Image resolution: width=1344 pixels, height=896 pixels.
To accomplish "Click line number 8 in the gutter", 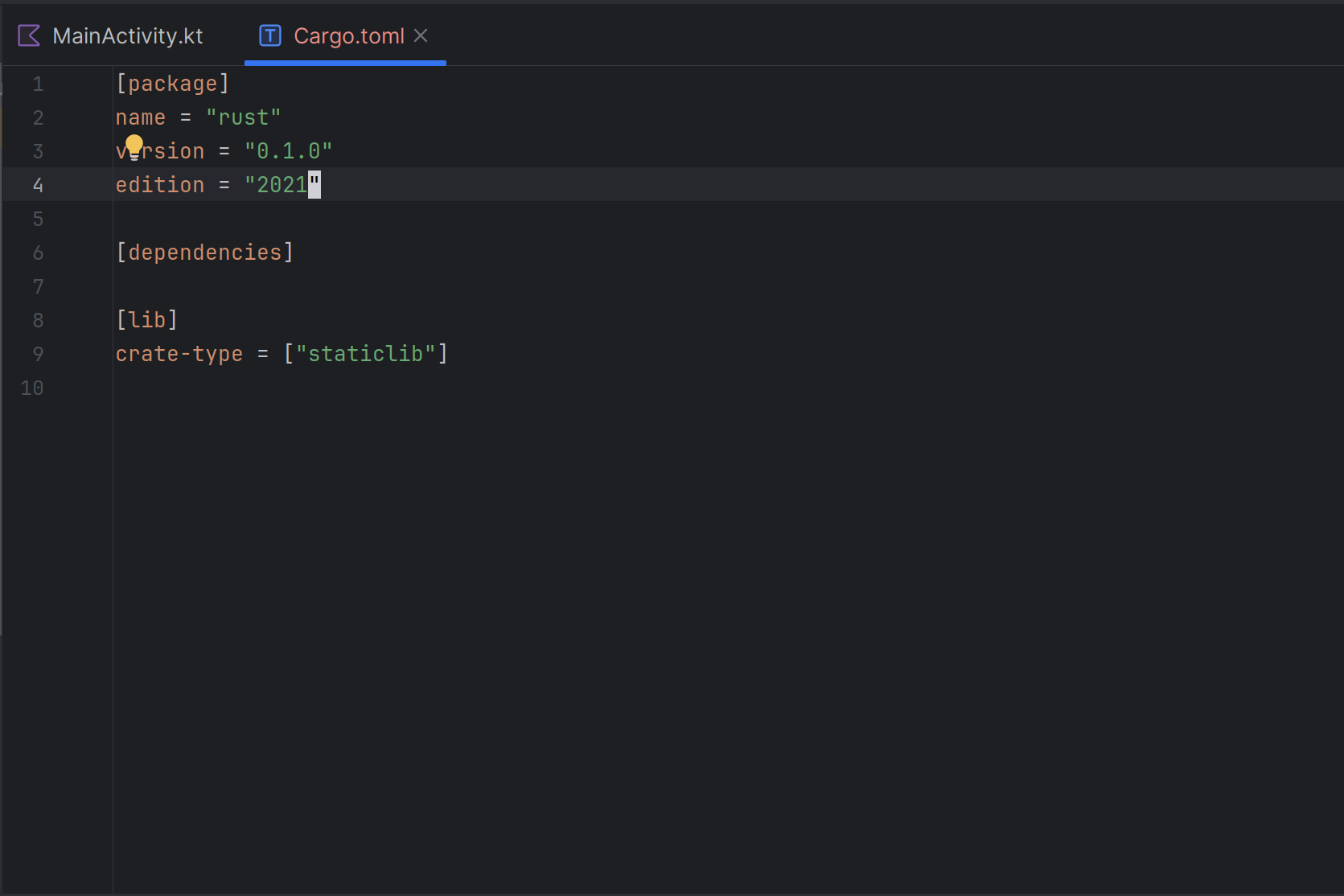I will pos(38,320).
